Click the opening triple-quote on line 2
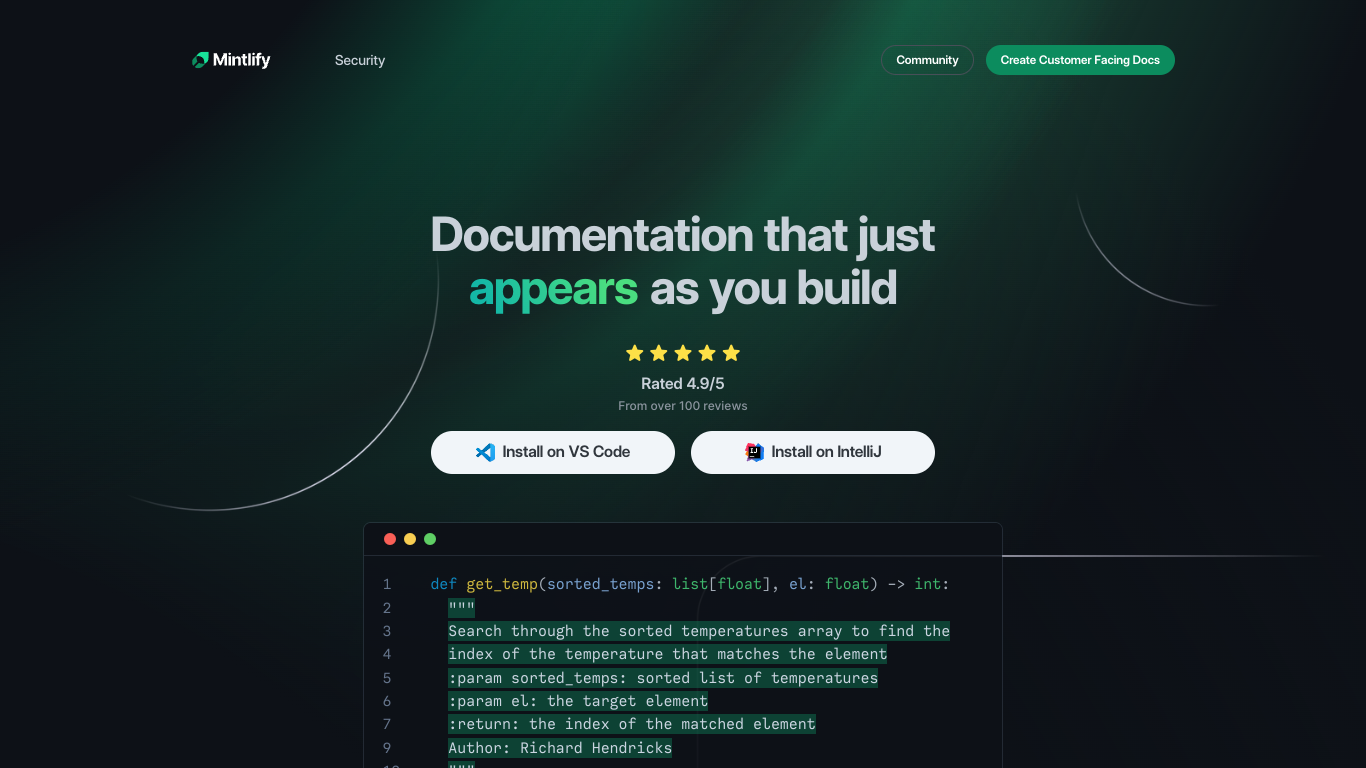 pos(461,608)
